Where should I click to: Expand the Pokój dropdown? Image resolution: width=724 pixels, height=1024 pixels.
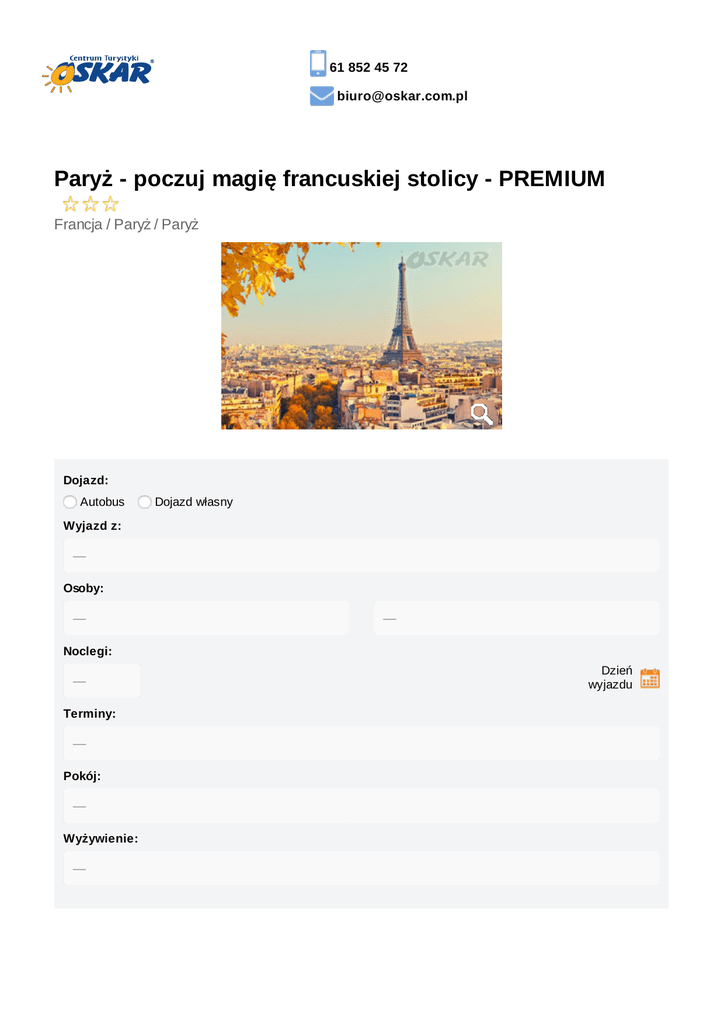[361, 805]
